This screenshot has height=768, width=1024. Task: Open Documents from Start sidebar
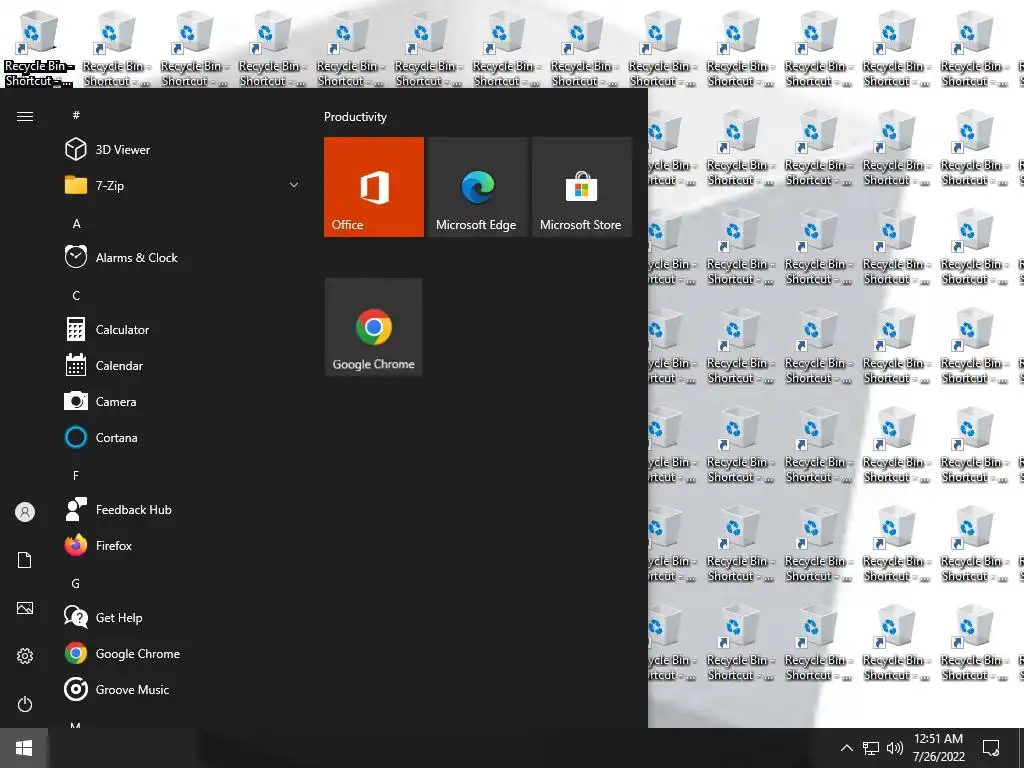pos(25,560)
